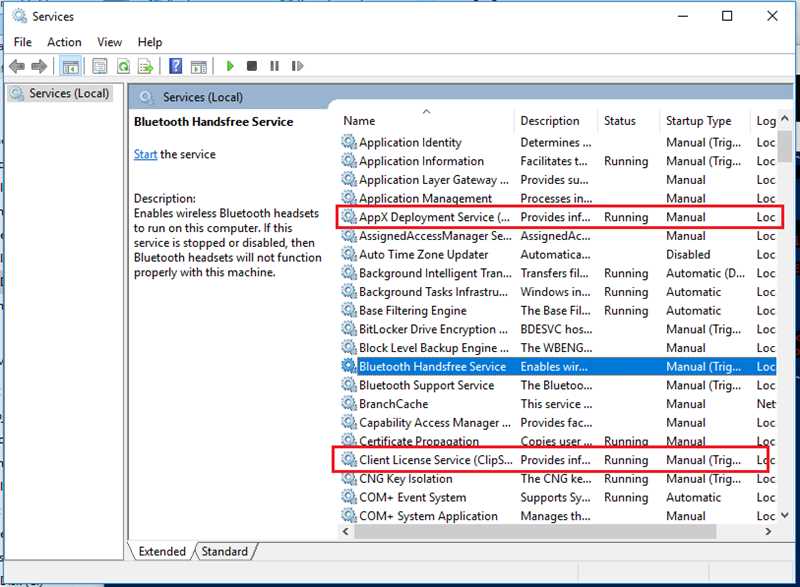
Task: Click the gear icon beside Client License Service
Action: point(349,460)
